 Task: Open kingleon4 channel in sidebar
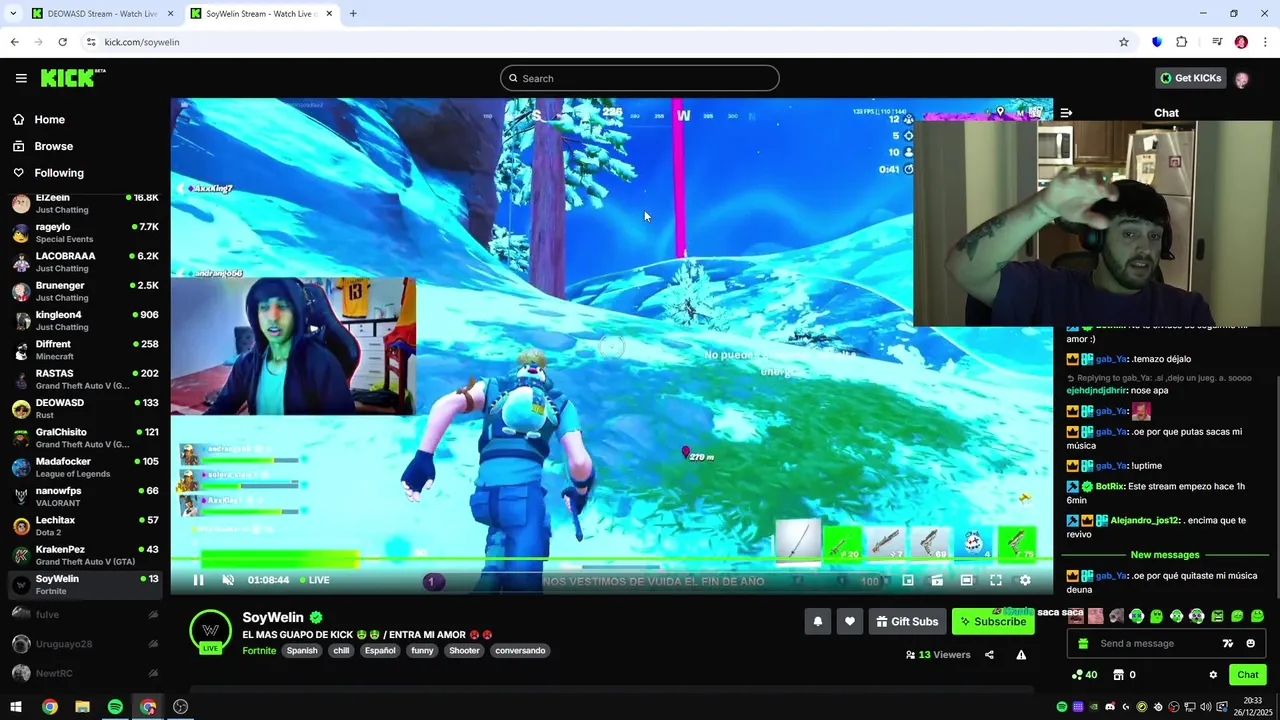(85, 321)
